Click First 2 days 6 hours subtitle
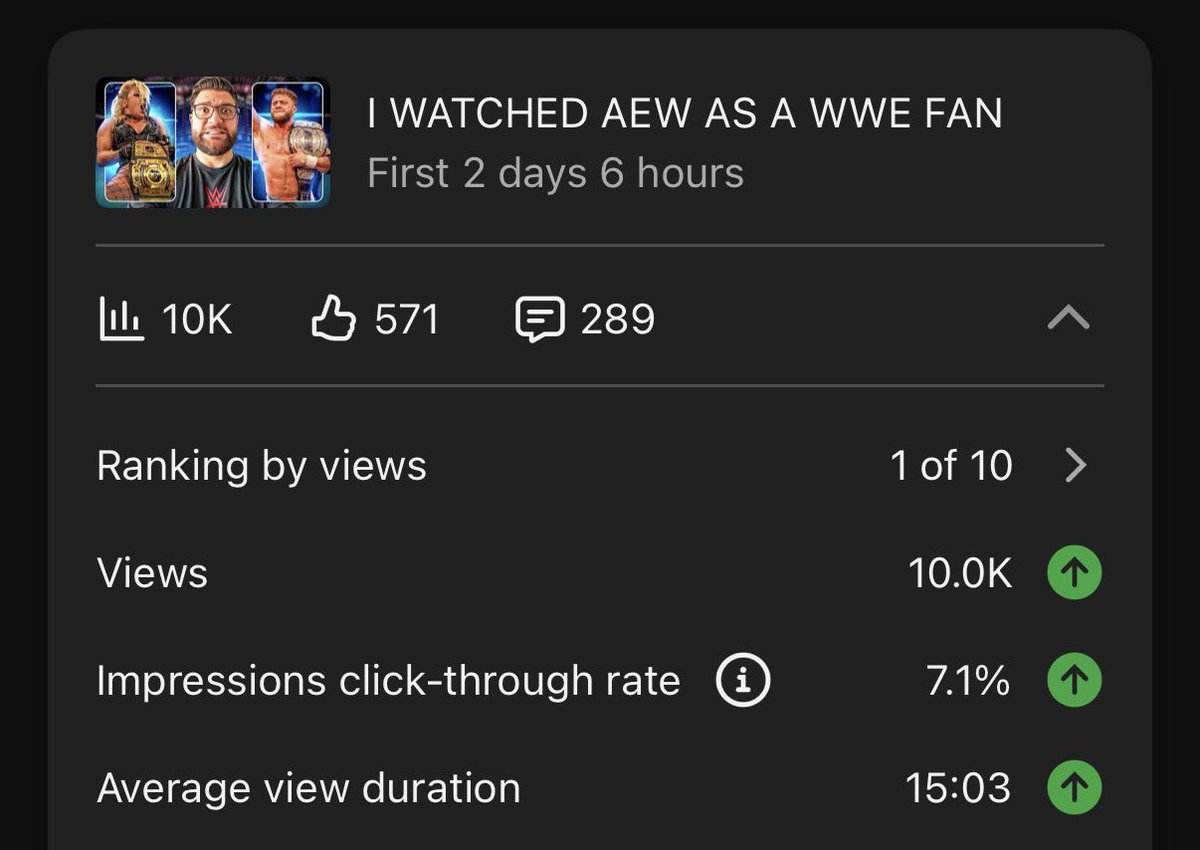The width and height of the screenshot is (1200, 850). [556, 173]
